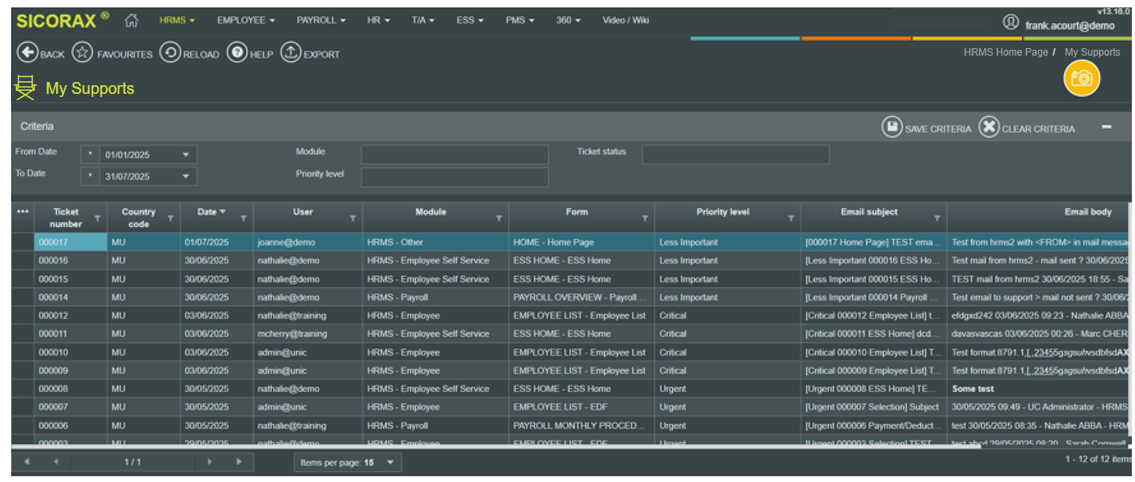Click the Priority level criteria field

click(x=455, y=177)
